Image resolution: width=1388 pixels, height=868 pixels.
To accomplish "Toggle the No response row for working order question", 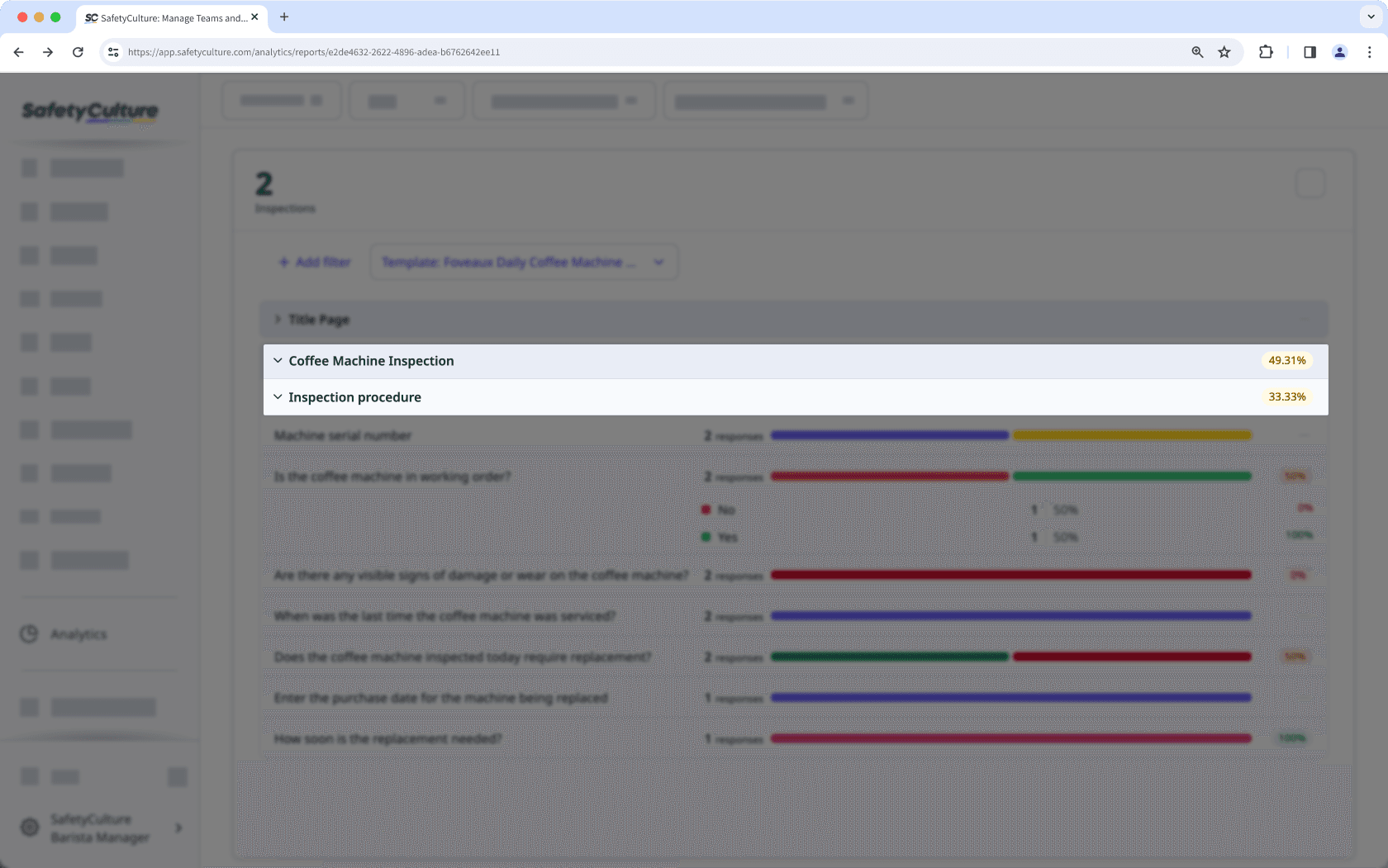I will point(725,510).
